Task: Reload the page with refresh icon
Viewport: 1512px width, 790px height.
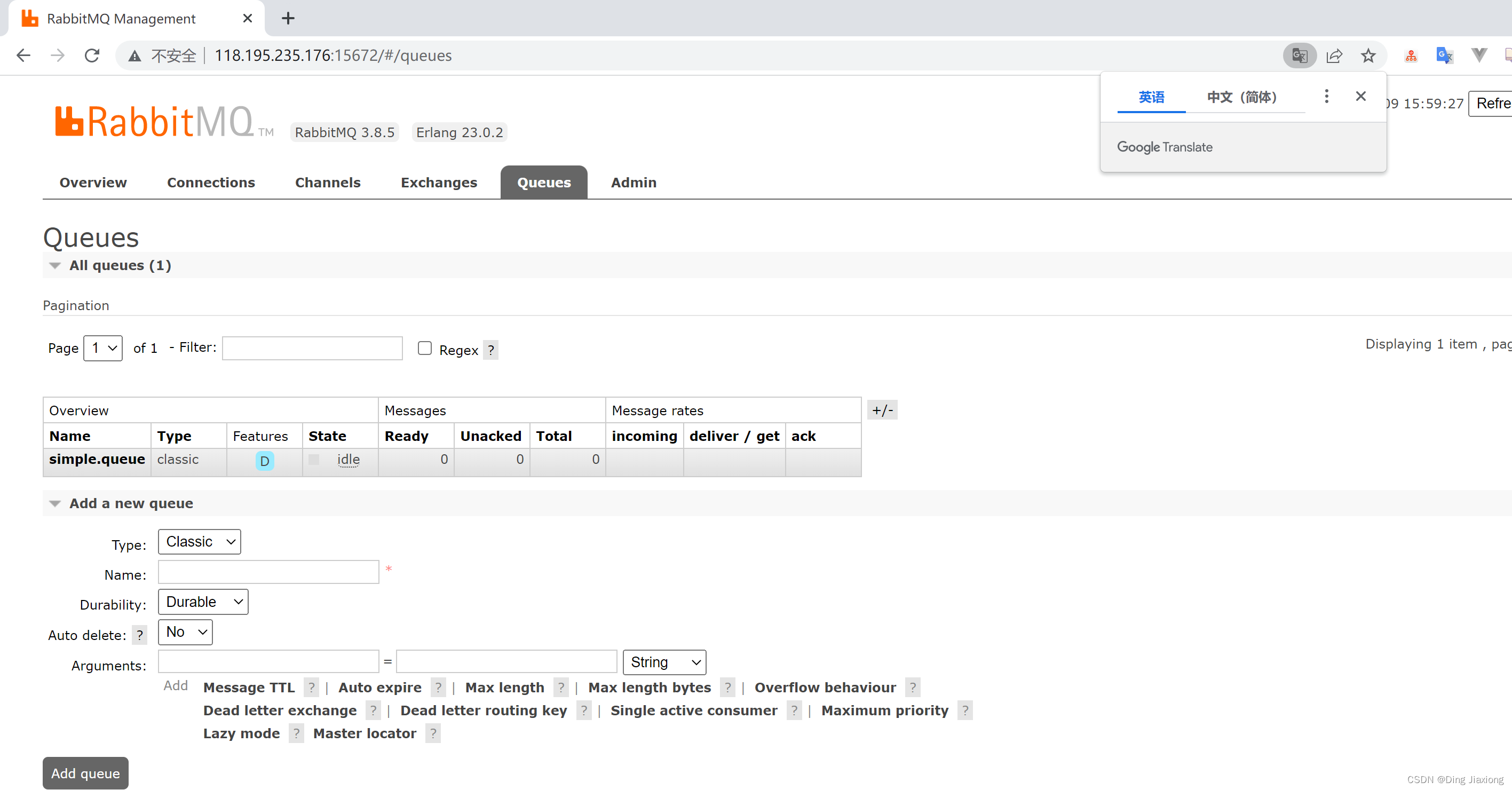Action: (x=92, y=56)
